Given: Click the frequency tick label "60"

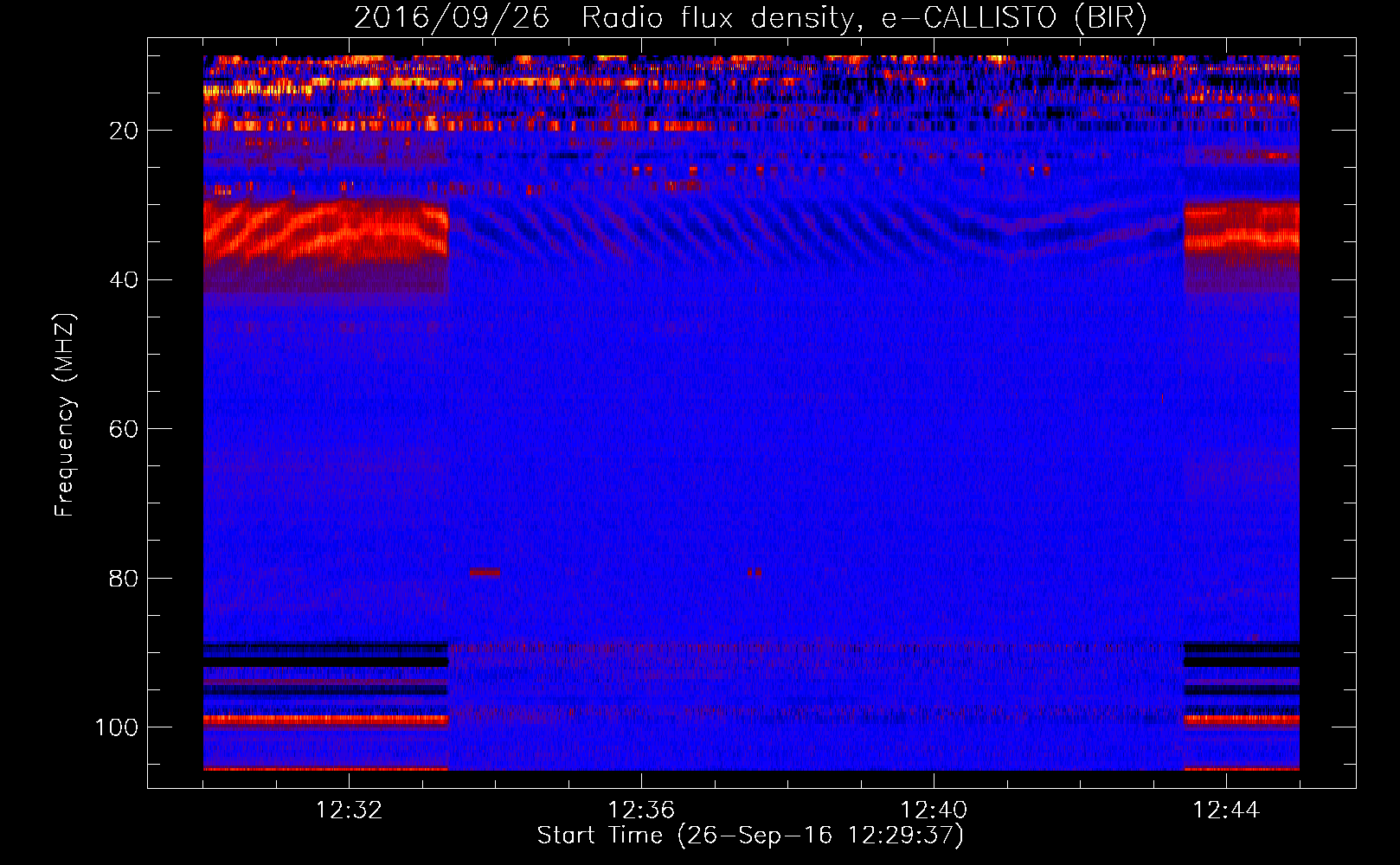Looking at the screenshot, I should (125, 429).
